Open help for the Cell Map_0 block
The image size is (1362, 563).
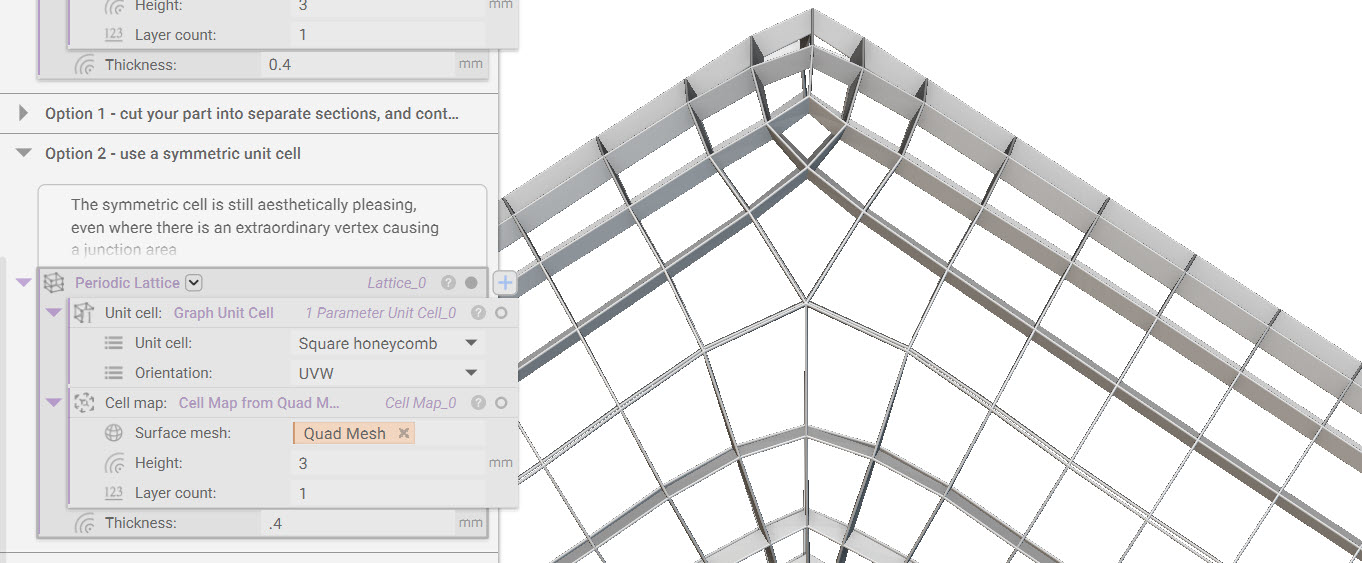click(x=479, y=403)
